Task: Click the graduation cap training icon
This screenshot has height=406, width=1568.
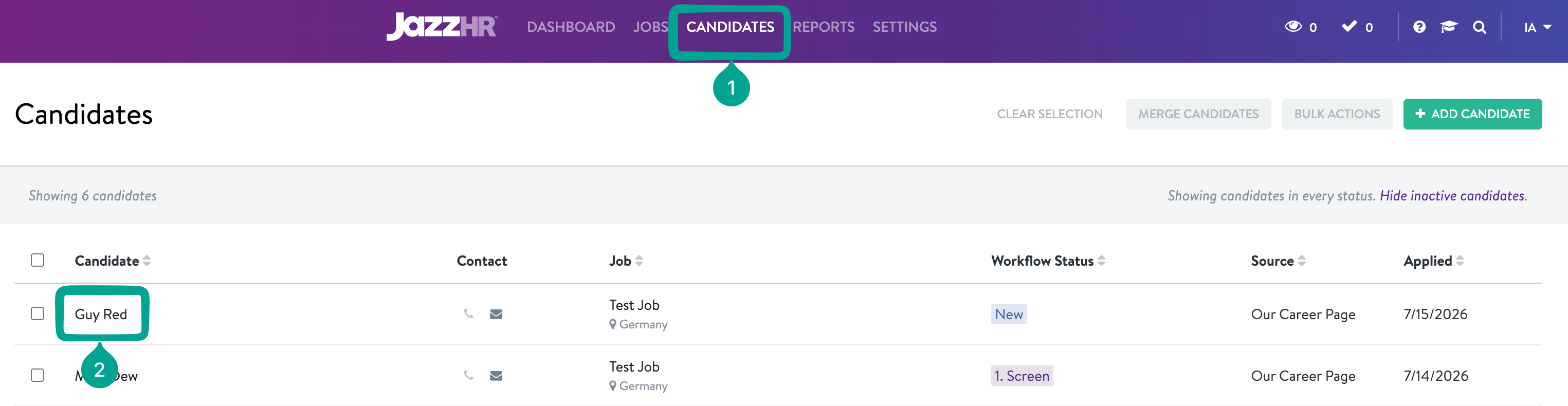Action: coord(1449,27)
